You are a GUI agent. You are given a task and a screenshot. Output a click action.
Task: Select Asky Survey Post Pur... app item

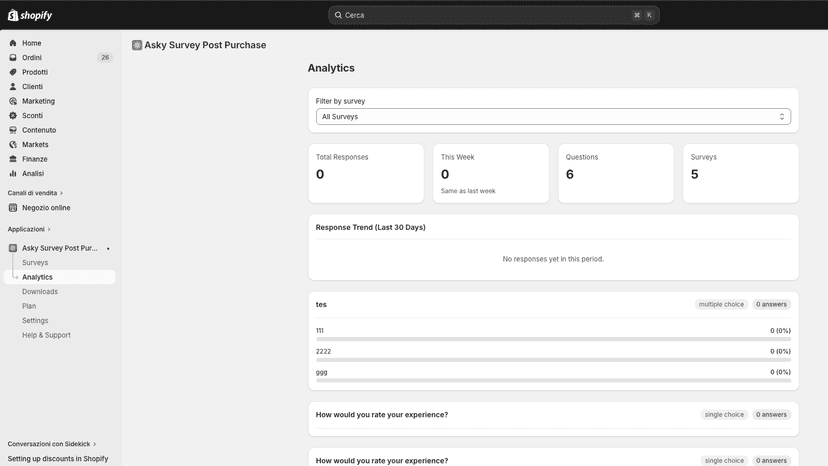pos(60,248)
